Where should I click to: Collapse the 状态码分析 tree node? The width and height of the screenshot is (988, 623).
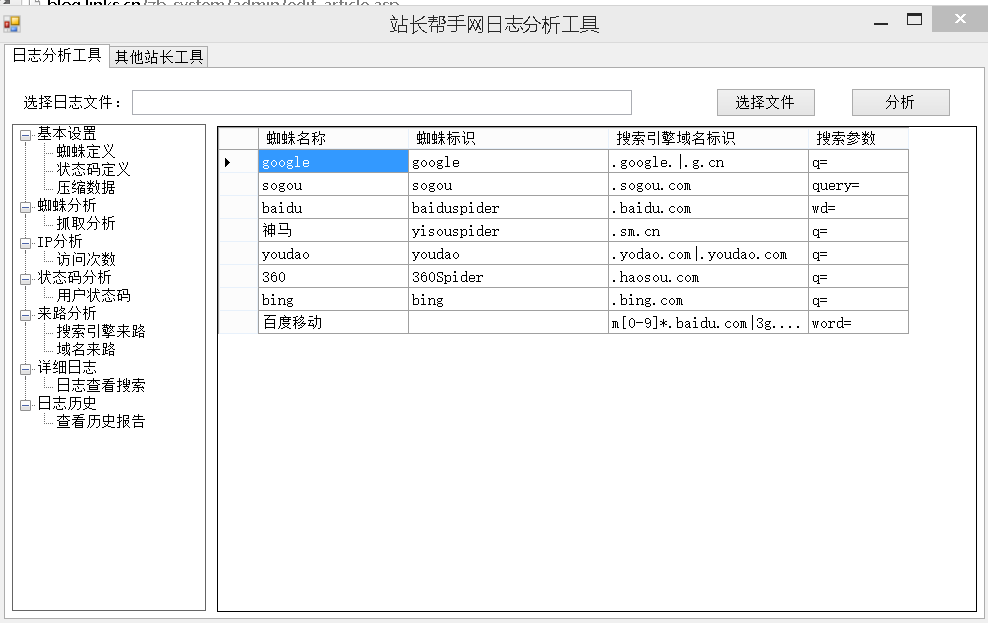click(25, 278)
